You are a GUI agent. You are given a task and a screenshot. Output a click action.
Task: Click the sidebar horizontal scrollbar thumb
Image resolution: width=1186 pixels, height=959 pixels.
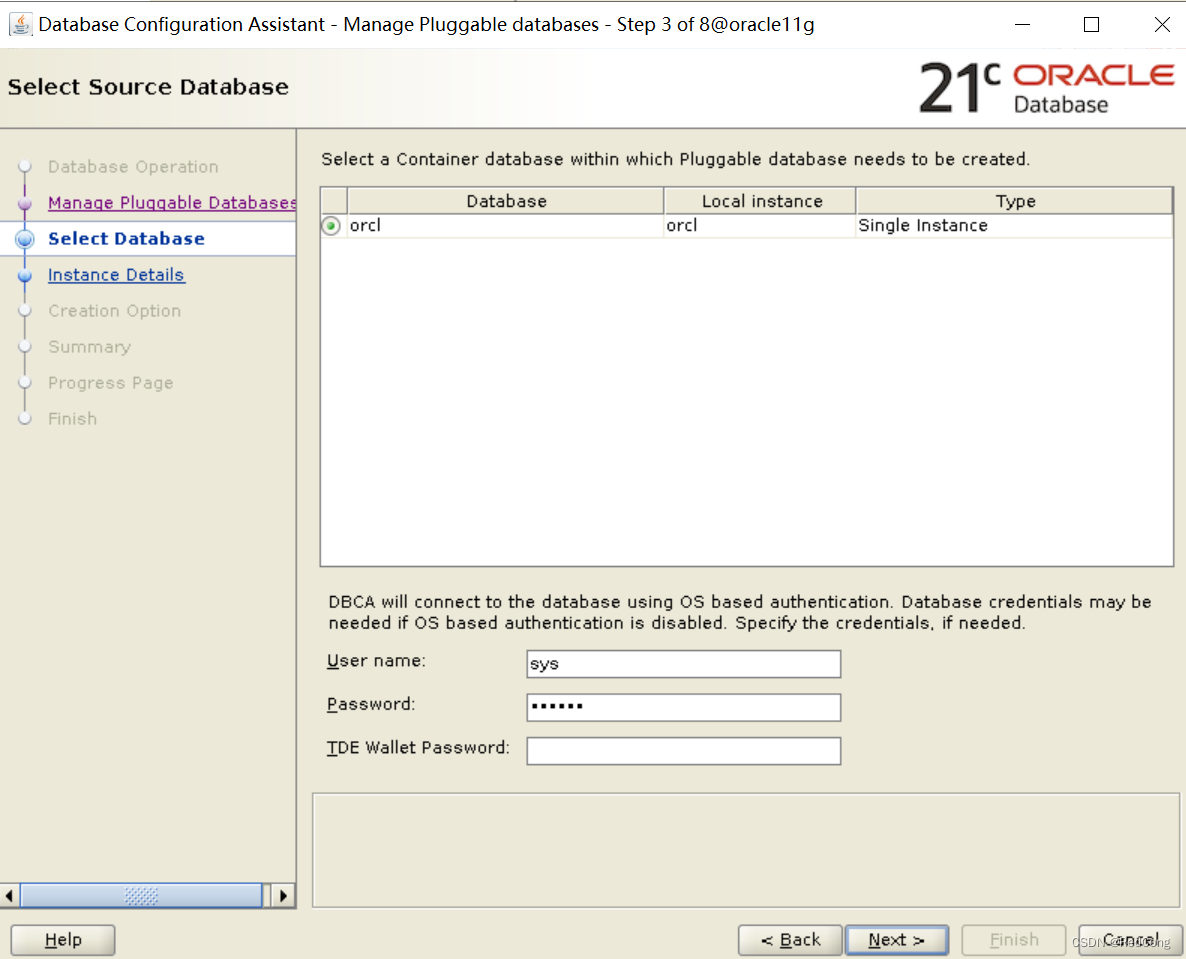point(141,895)
